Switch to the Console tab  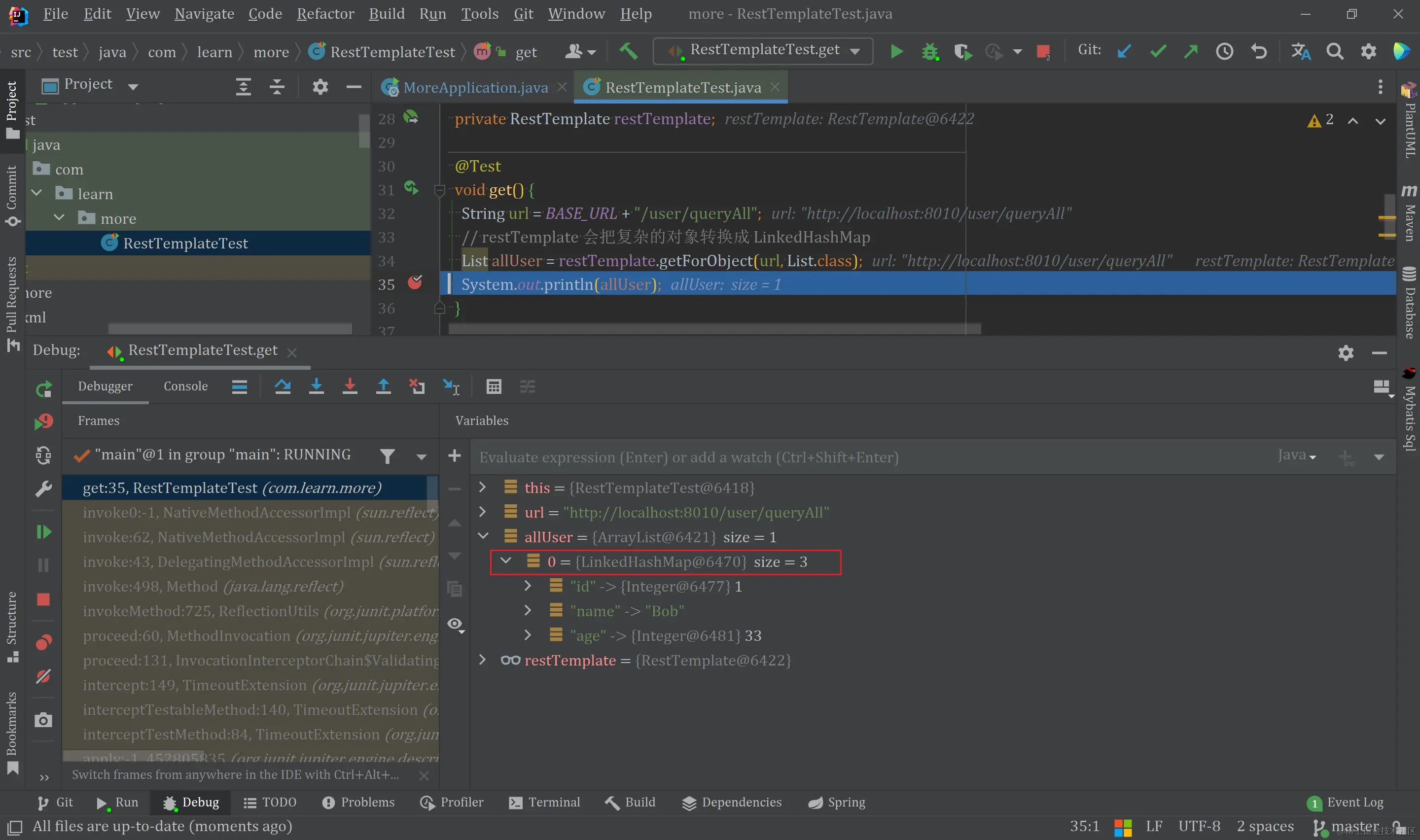pyautogui.click(x=186, y=386)
